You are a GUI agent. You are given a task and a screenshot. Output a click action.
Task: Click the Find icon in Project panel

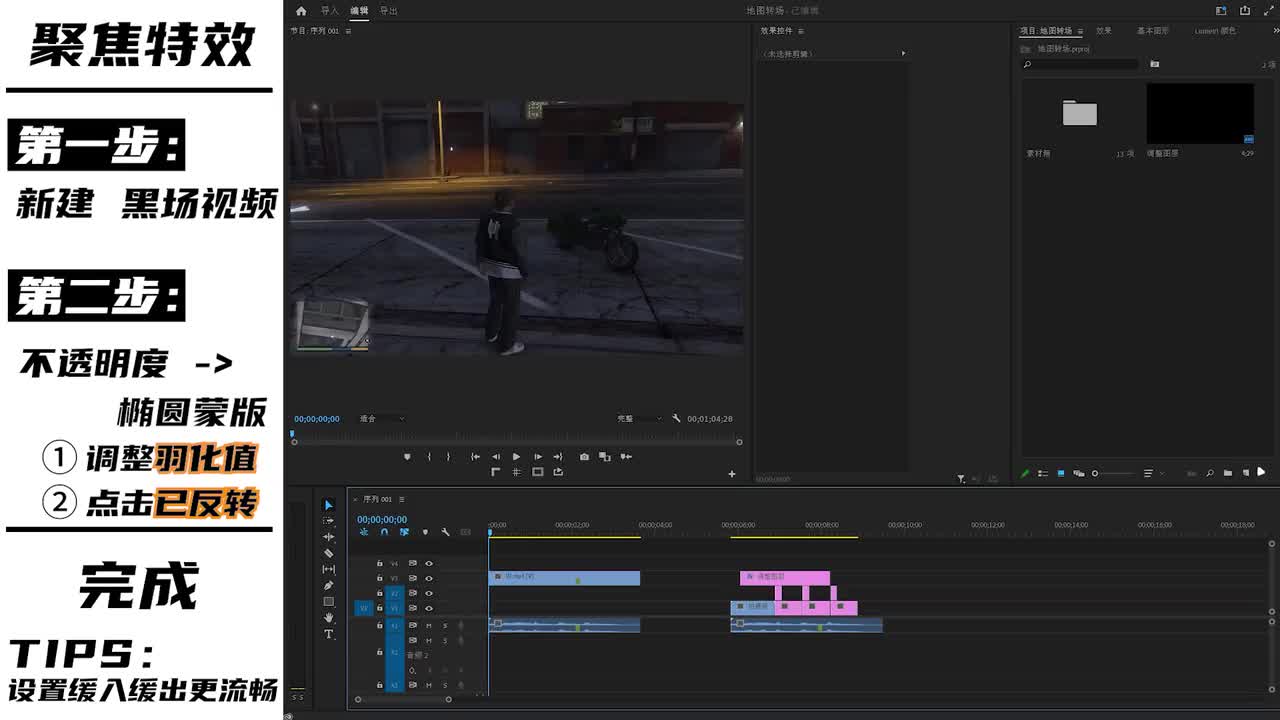click(1210, 473)
